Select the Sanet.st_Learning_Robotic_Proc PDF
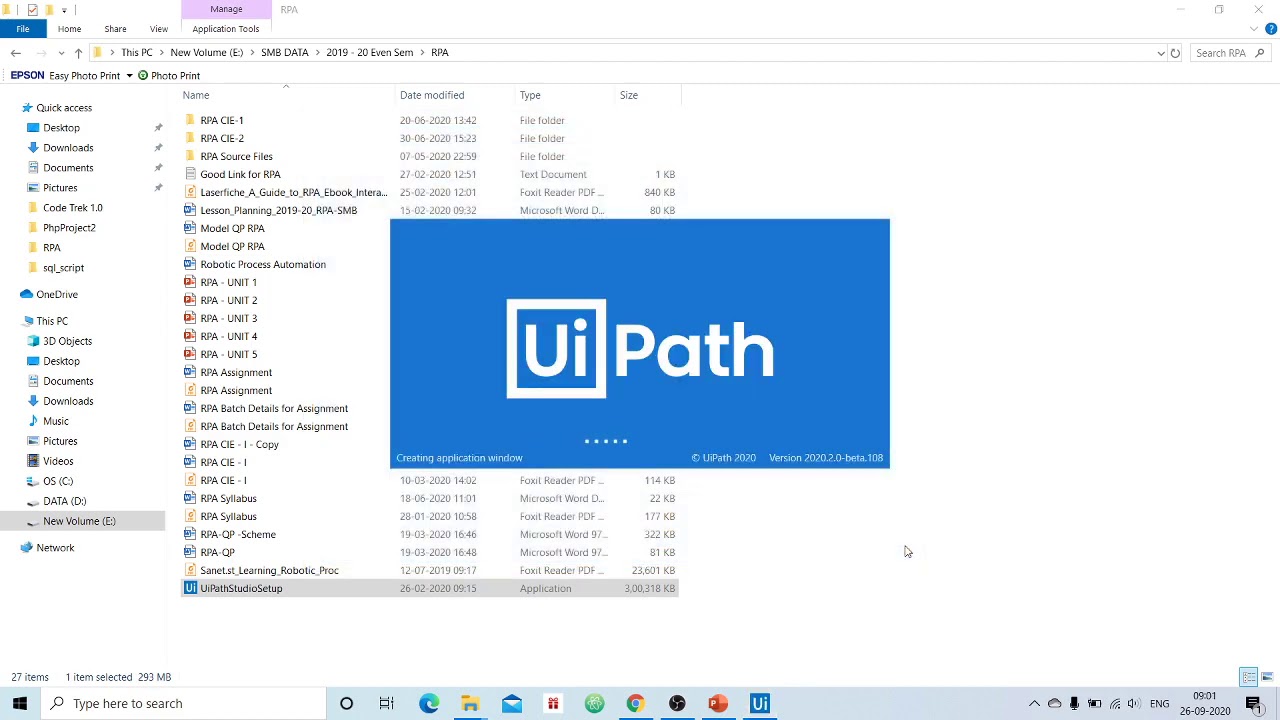The height and width of the screenshot is (720, 1280). pyautogui.click(x=269, y=570)
